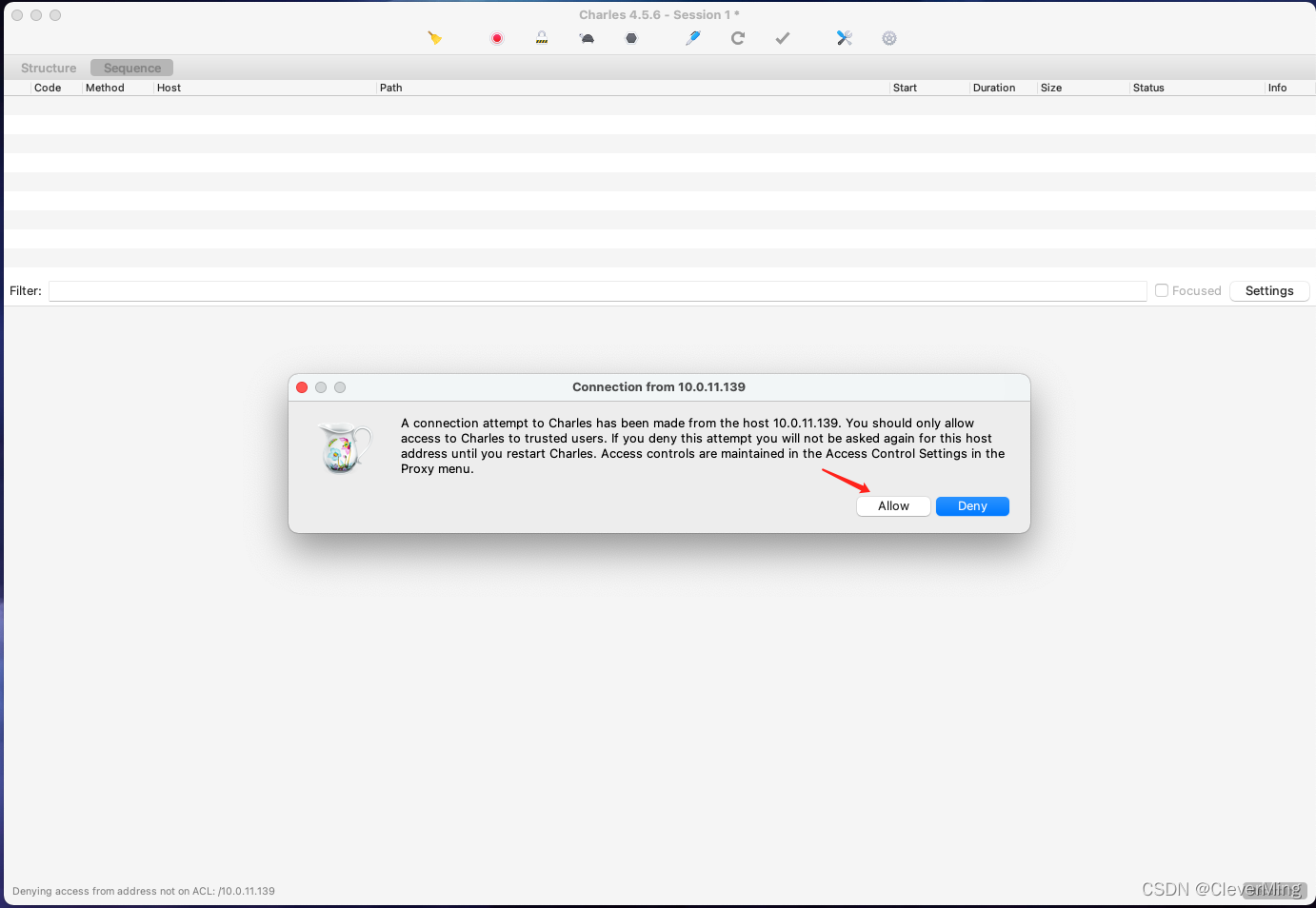Switch to the Structure tab
Viewport: 1316px width, 908px height.
(49, 68)
